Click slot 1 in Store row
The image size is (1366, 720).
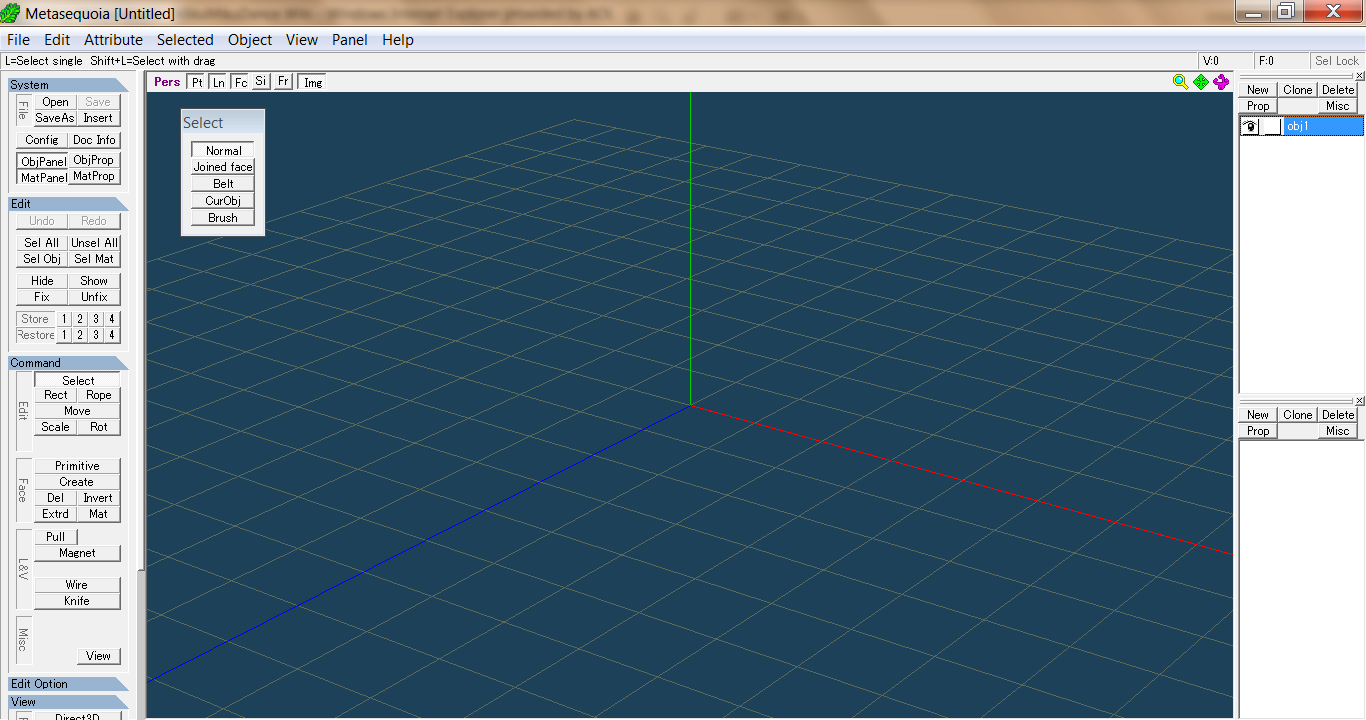pos(64,319)
